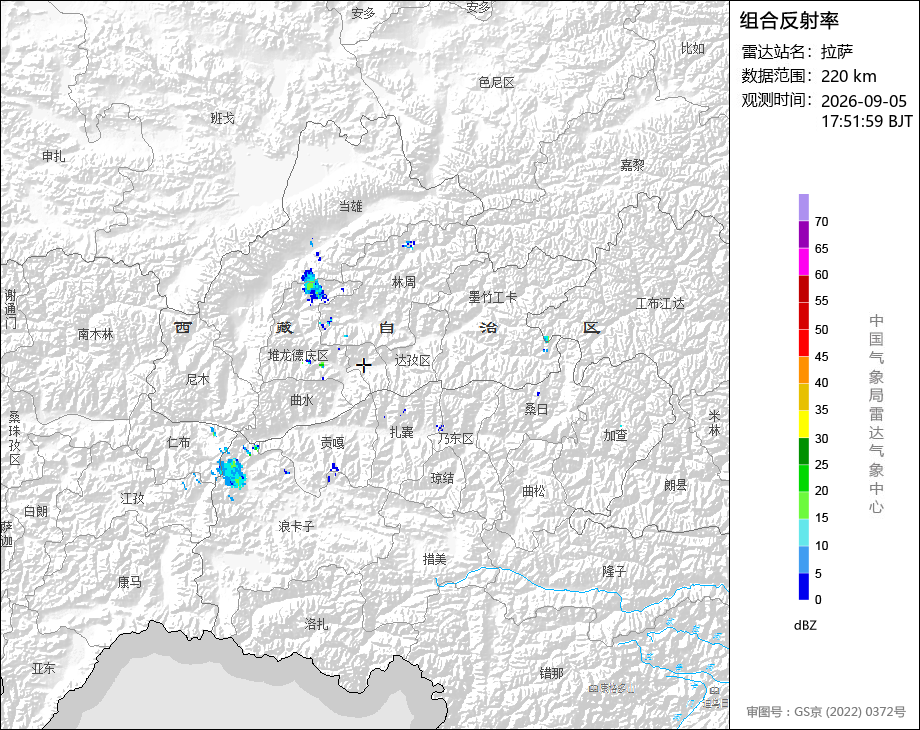Click the 申扎 place label
920x730 pixels.
[53, 156]
